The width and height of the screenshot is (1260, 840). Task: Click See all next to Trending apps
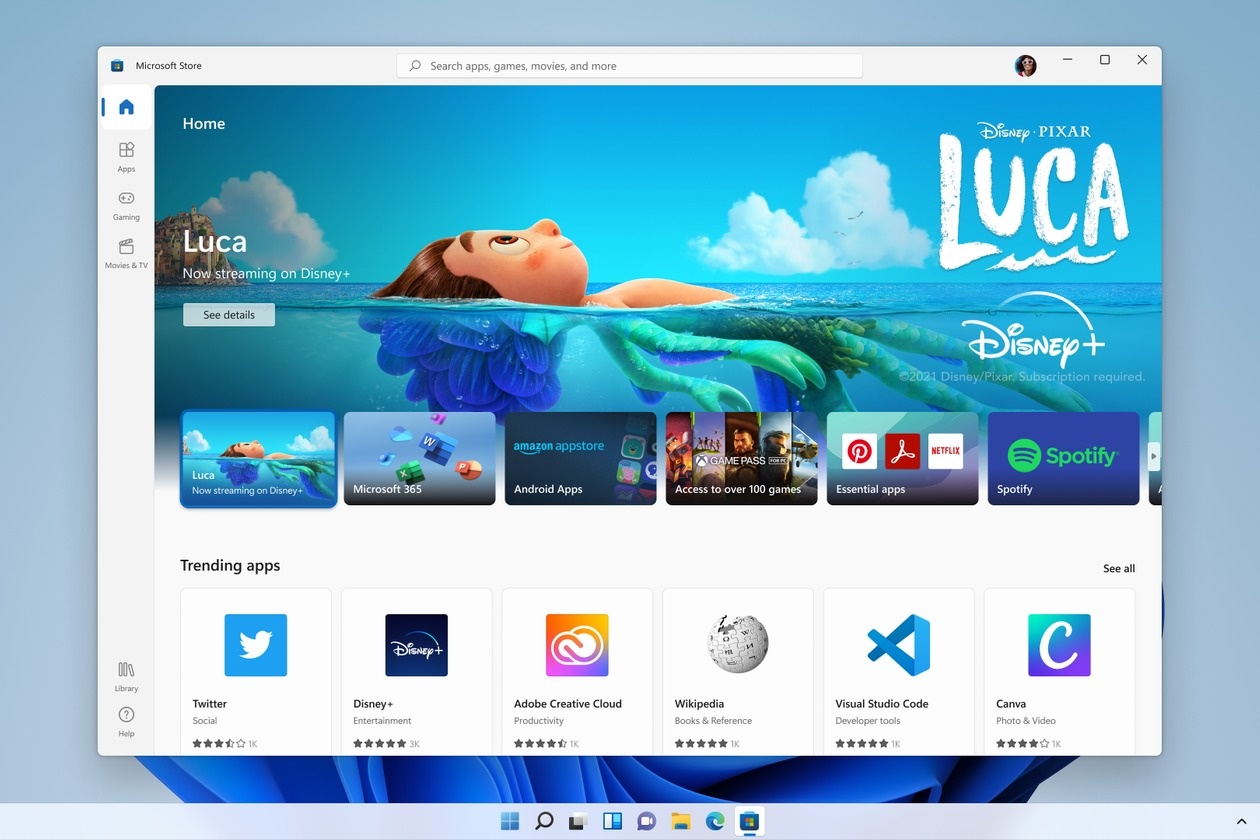1118,568
